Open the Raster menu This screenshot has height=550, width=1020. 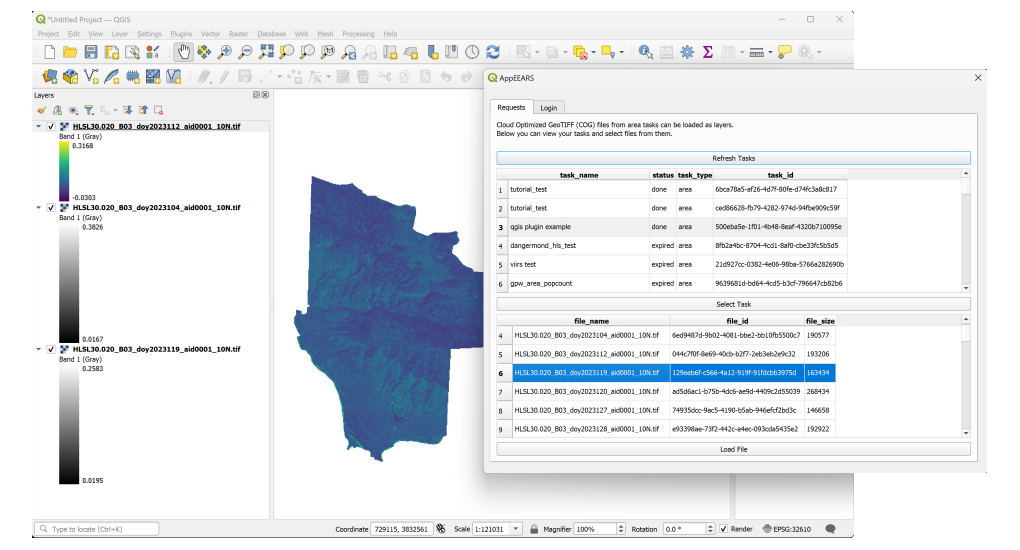[238, 34]
